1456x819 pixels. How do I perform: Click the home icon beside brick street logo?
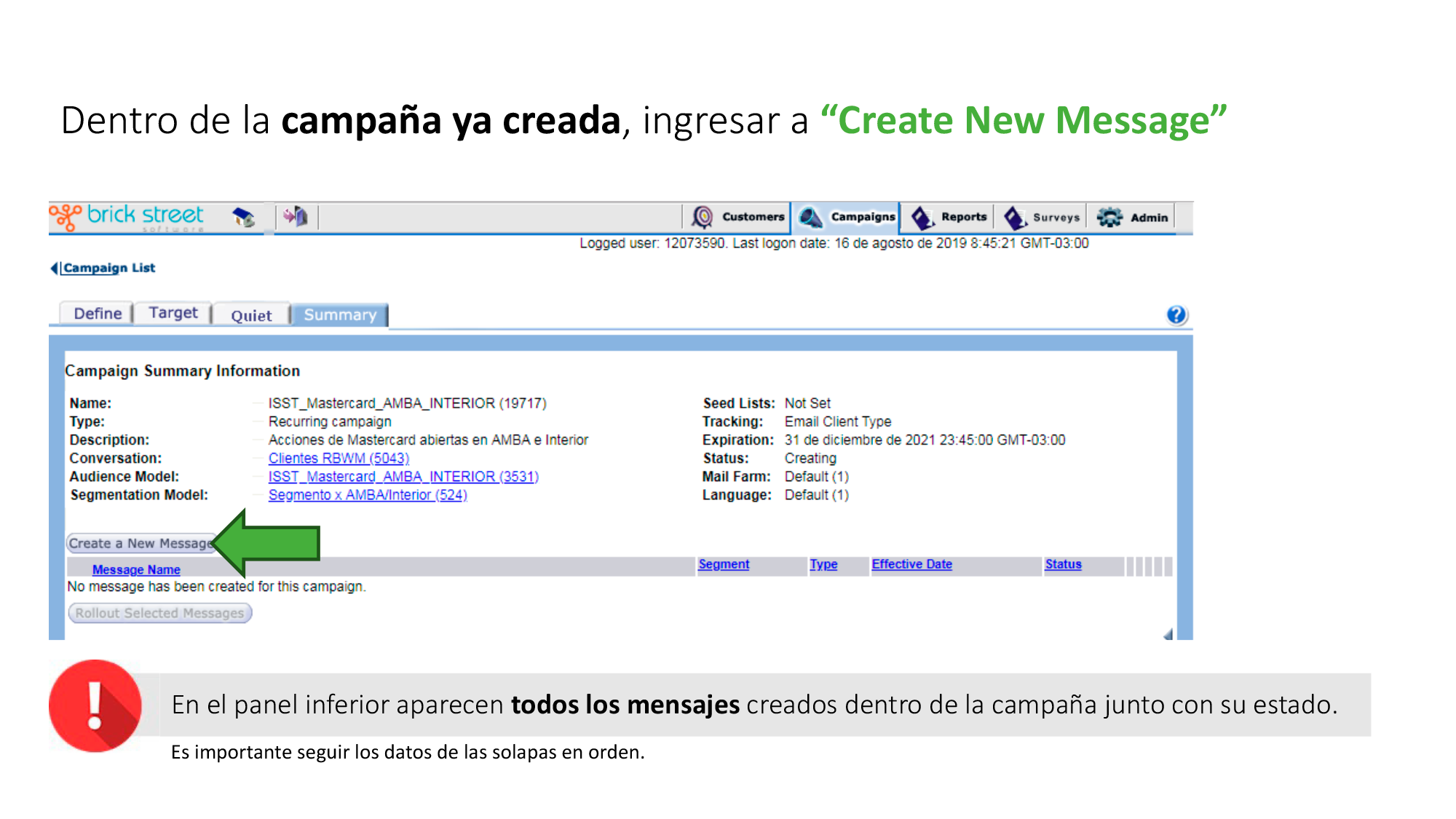coord(244,217)
